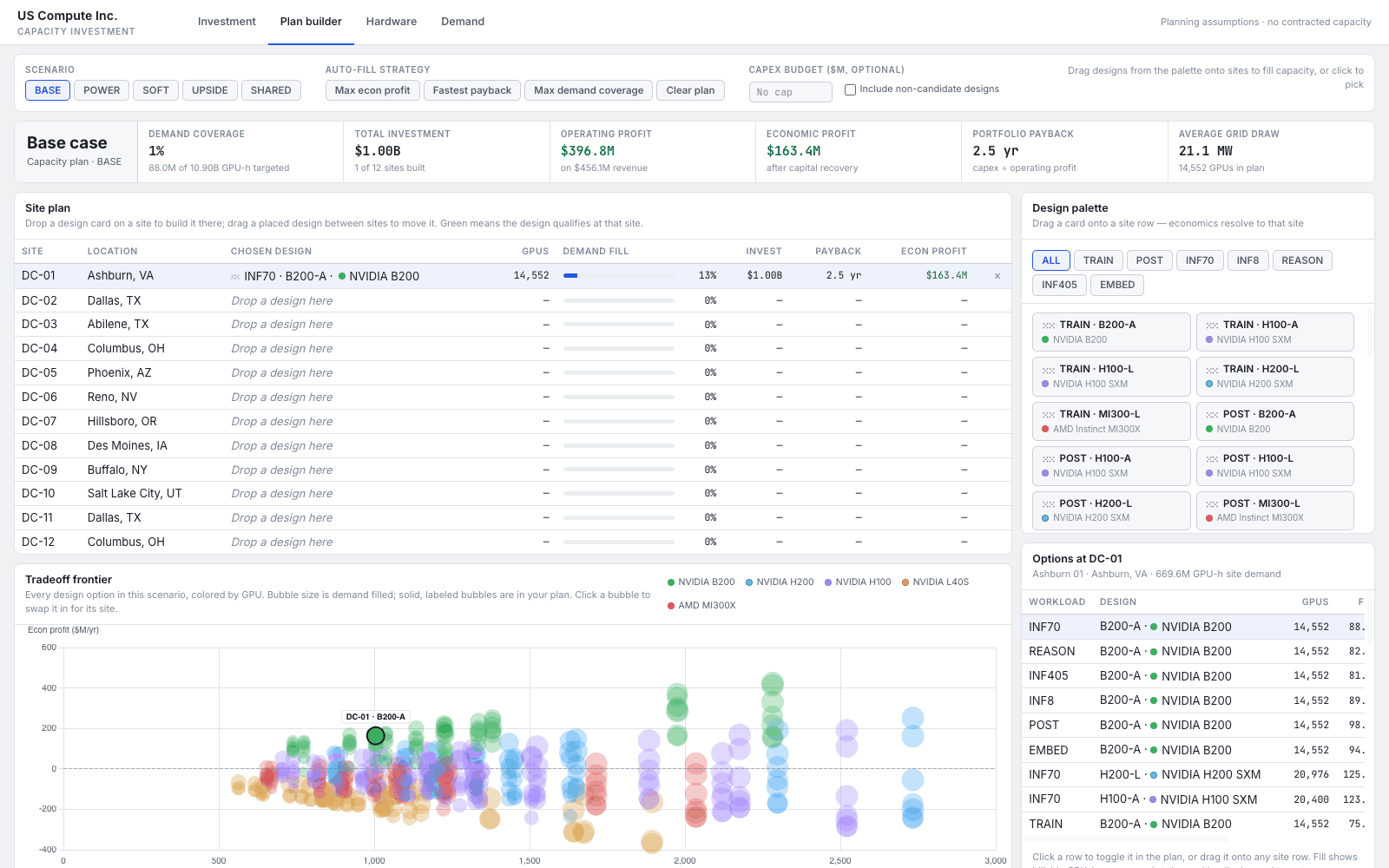Viewport: 1389px width, 868px height.
Task: Filter palette by INF405 workload
Action: pyautogui.click(x=1059, y=285)
